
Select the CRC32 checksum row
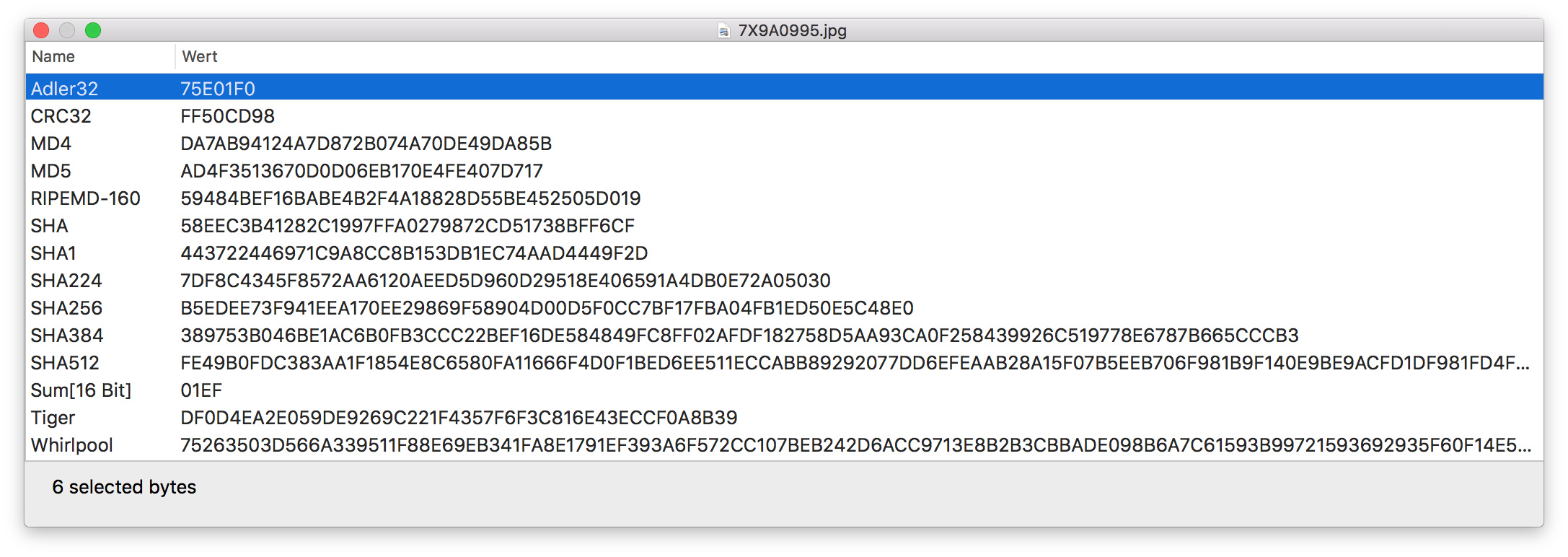pyautogui.click(x=61, y=116)
